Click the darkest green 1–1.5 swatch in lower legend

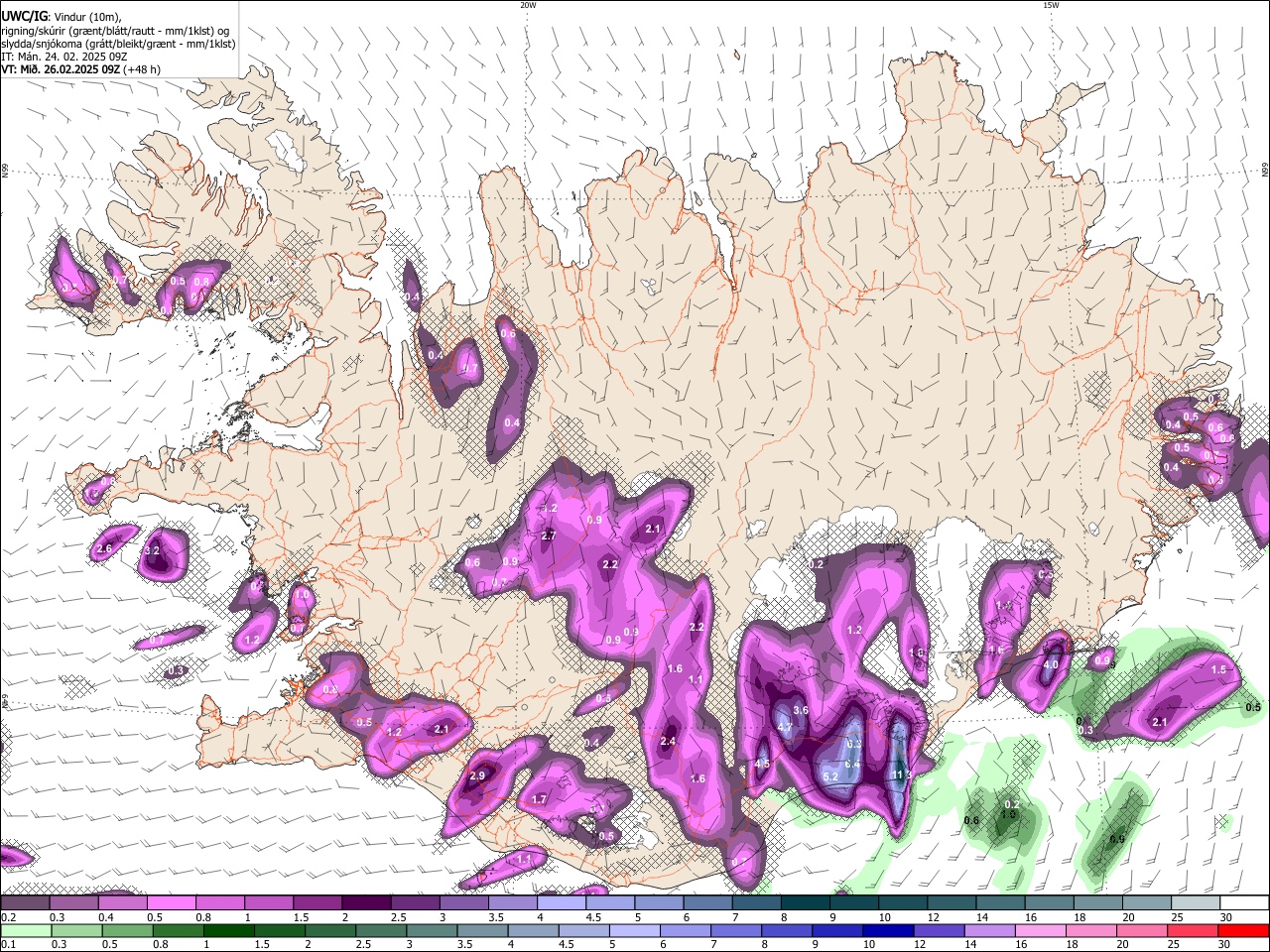(229, 930)
